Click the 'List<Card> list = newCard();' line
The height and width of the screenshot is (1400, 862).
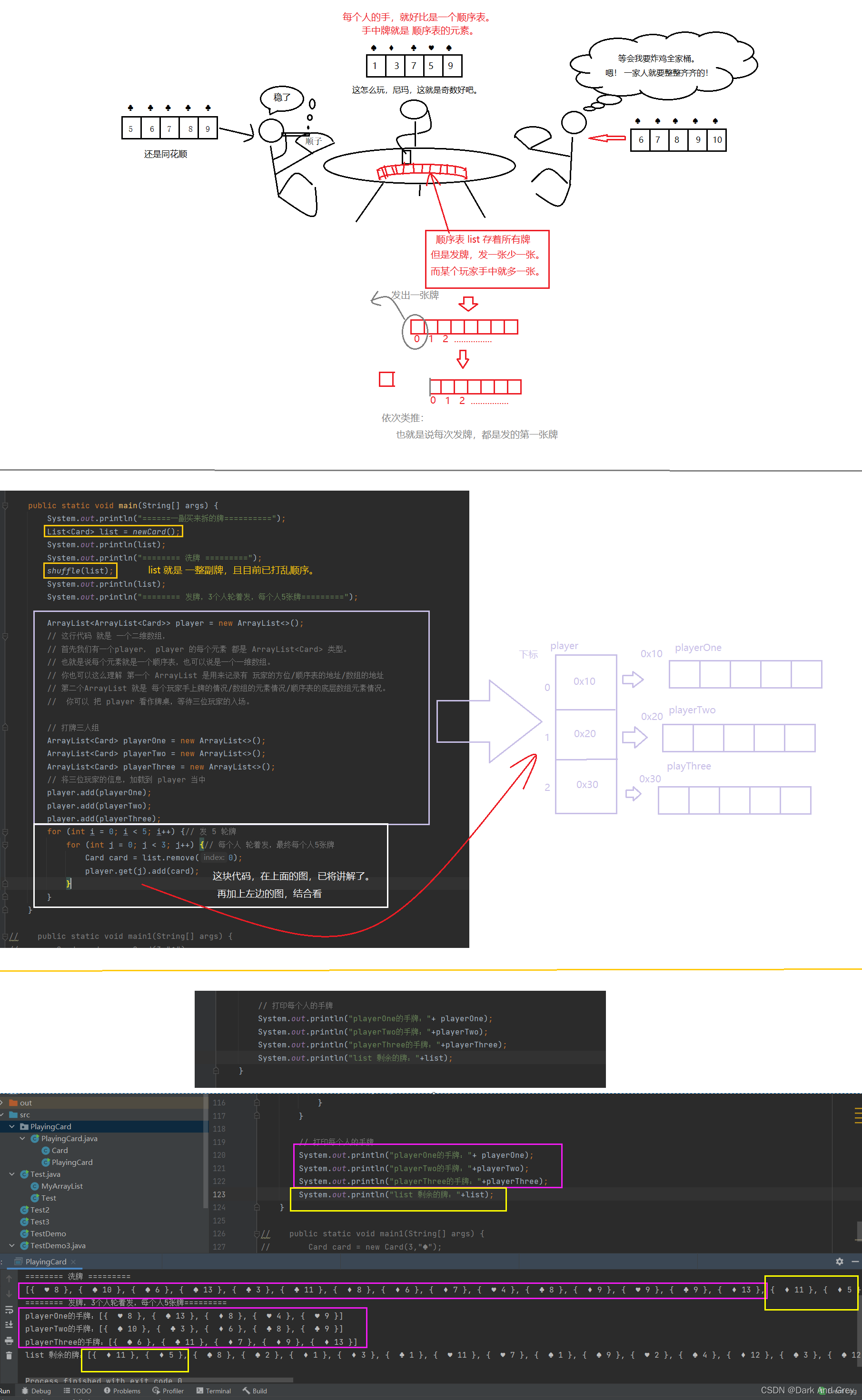pos(113,531)
